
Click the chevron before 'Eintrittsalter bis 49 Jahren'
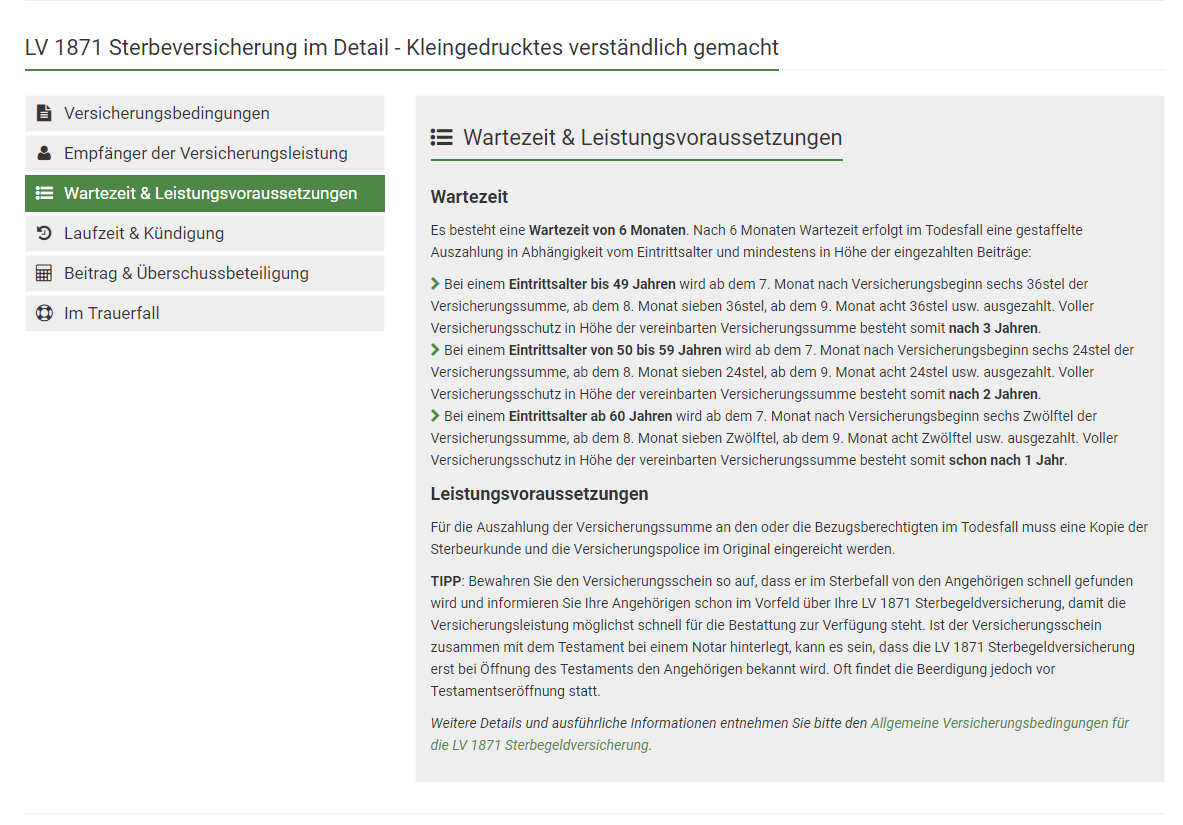pyautogui.click(x=435, y=284)
